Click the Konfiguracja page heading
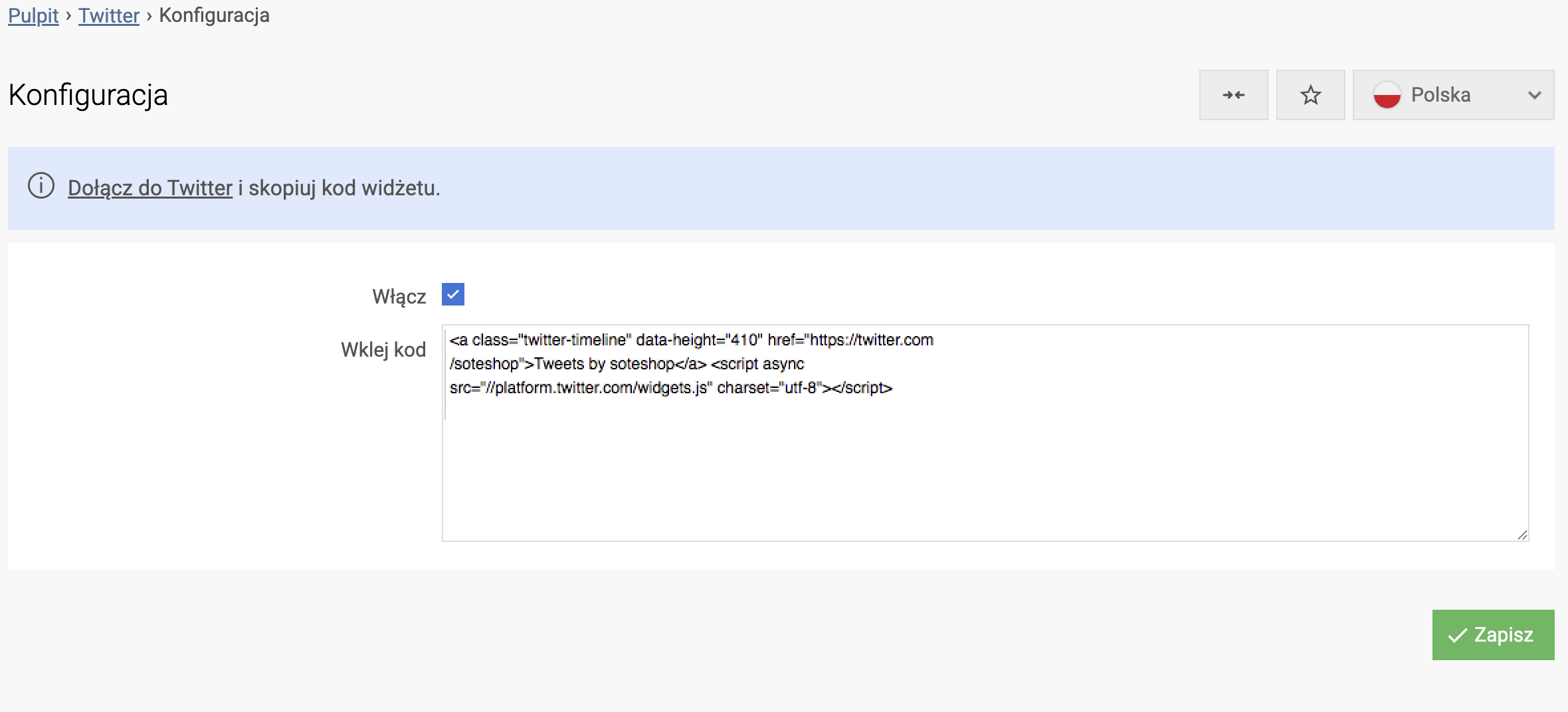This screenshot has height=712, width=1568. click(x=88, y=95)
